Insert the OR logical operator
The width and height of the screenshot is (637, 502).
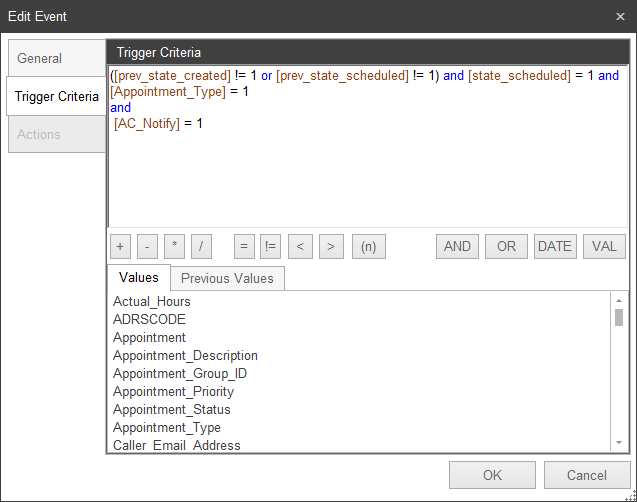click(x=506, y=246)
